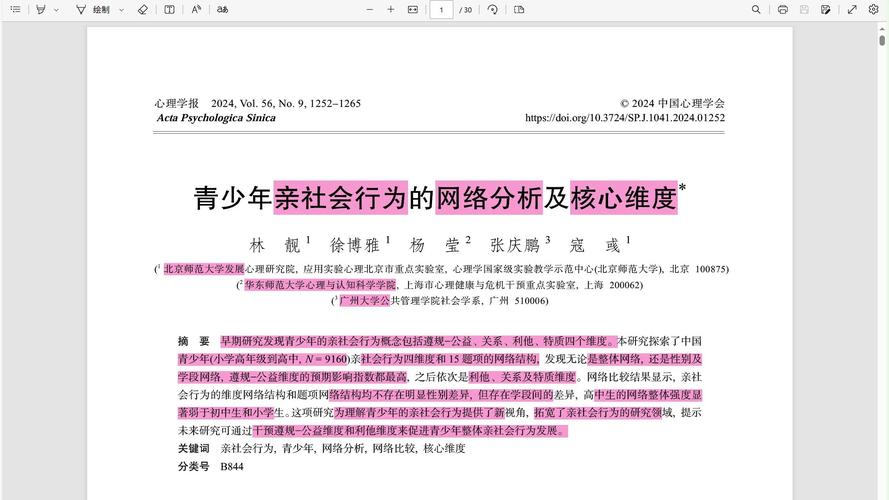Open the search in document tool
The width and height of the screenshot is (889, 500).
coord(756,10)
